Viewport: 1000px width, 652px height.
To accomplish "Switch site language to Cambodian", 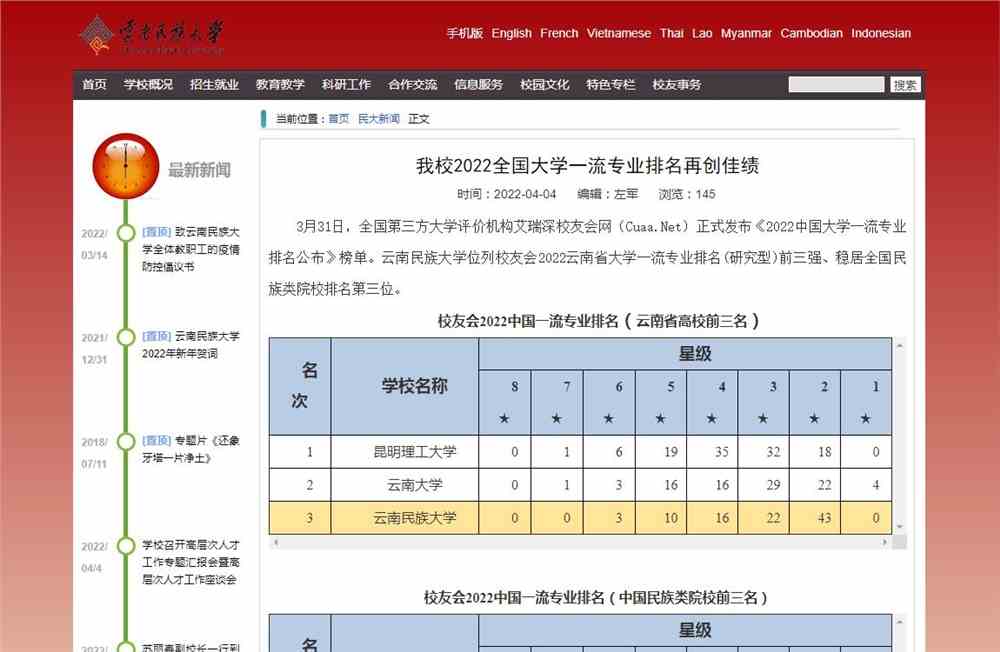I will pyautogui.click(x=811, y=33).
